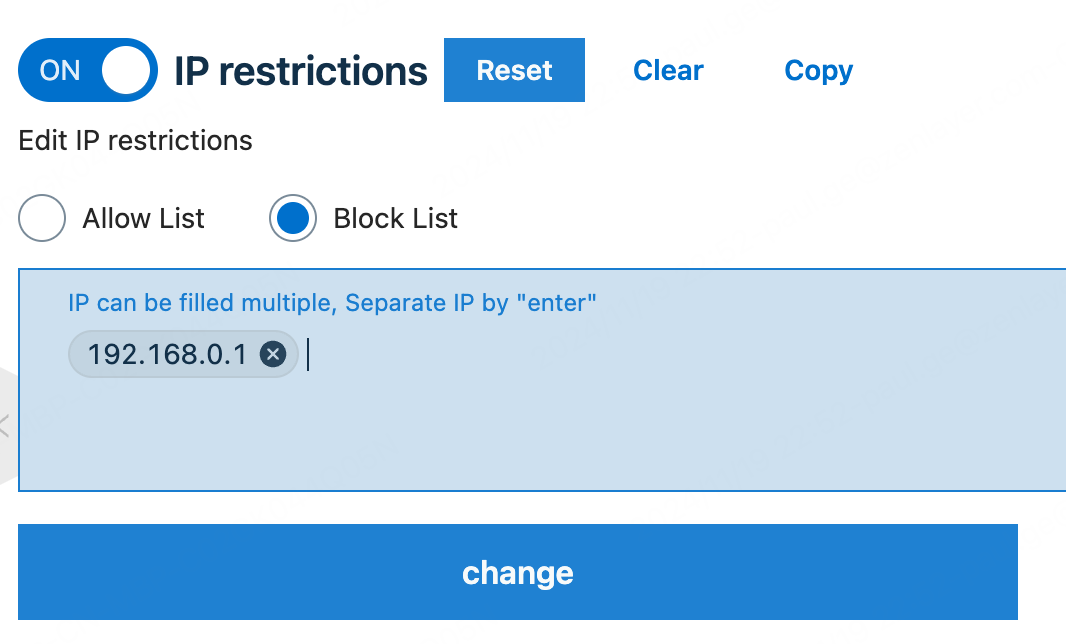Screen dimensions: 1066x644
Task: Click the "IP restrictions" heading
Action: tap(301, 71)
